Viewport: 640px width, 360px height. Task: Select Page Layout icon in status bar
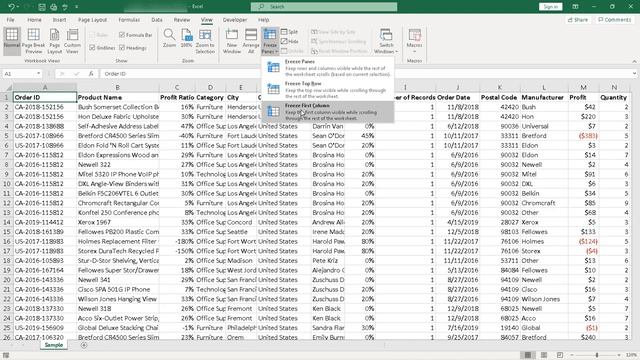coord(544,355)
